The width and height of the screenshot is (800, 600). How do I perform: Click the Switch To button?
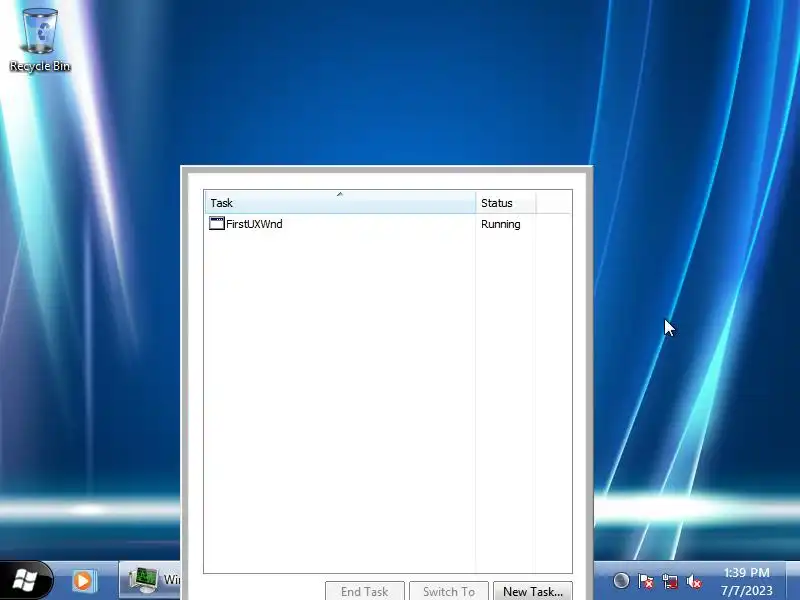tap(449, 591)
